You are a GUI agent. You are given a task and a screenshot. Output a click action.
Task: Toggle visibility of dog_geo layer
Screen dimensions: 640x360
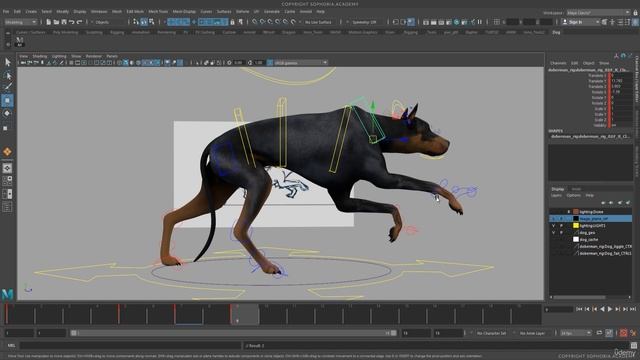point(554,232)
